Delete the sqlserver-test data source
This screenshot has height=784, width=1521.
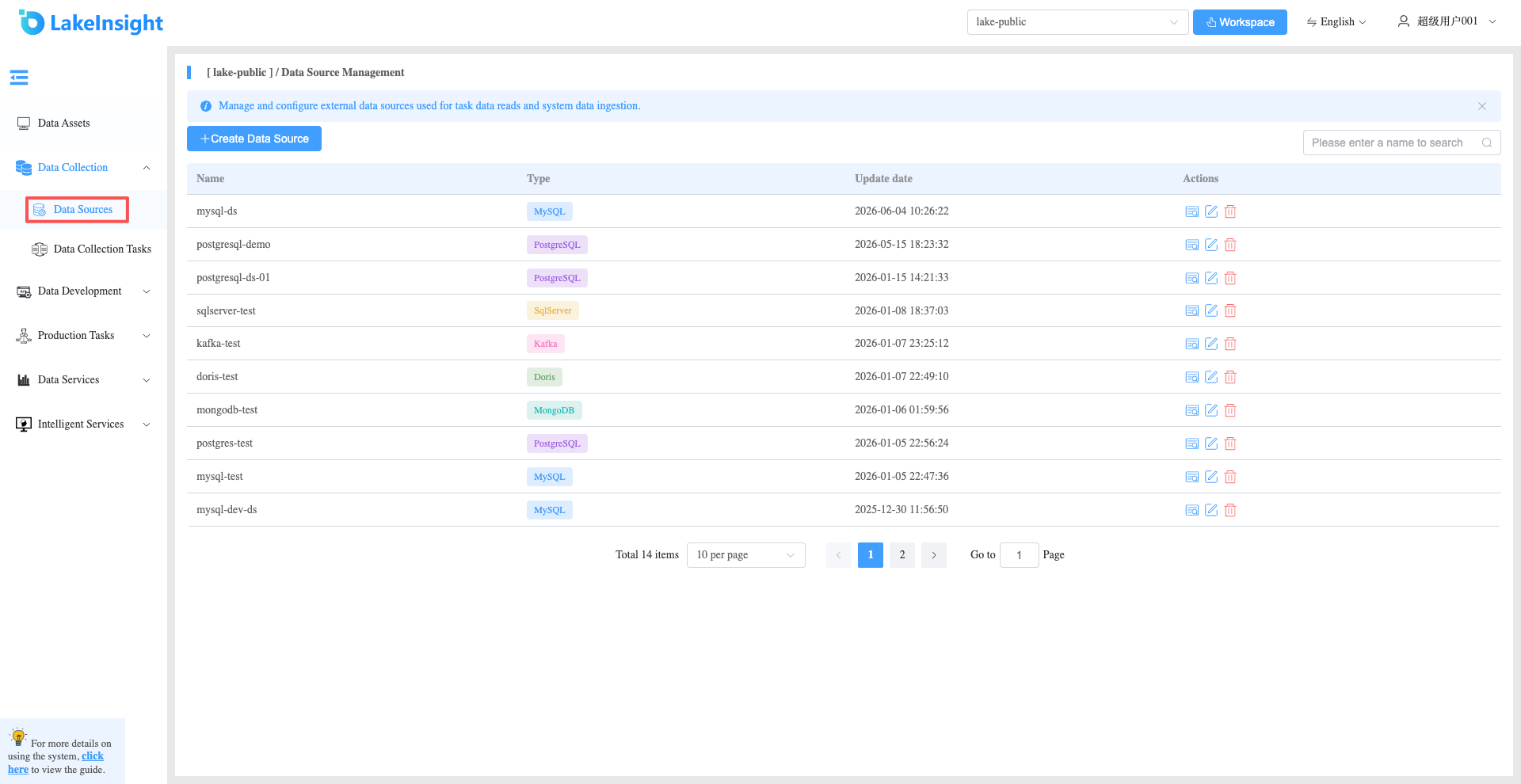[1230, 310]
